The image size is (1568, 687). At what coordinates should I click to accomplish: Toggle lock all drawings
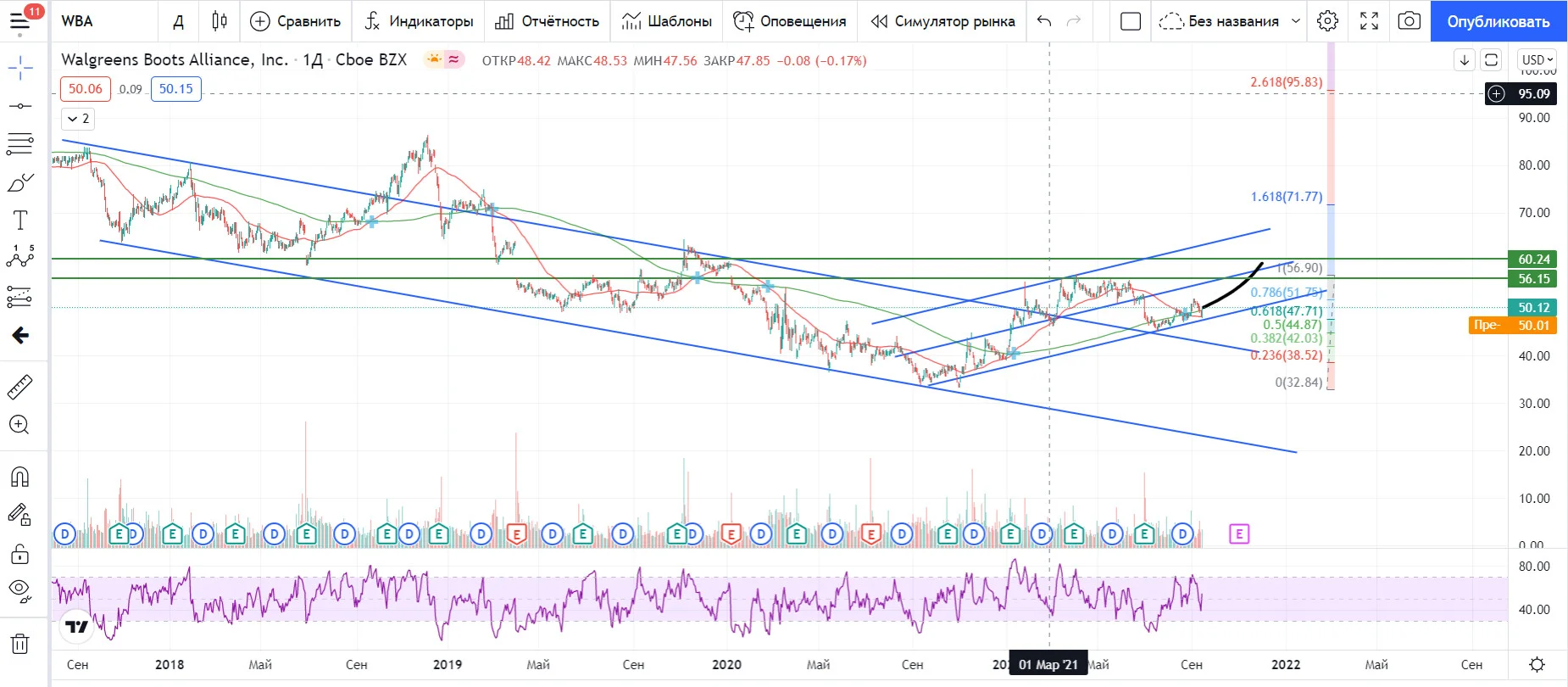pos(20,554)
